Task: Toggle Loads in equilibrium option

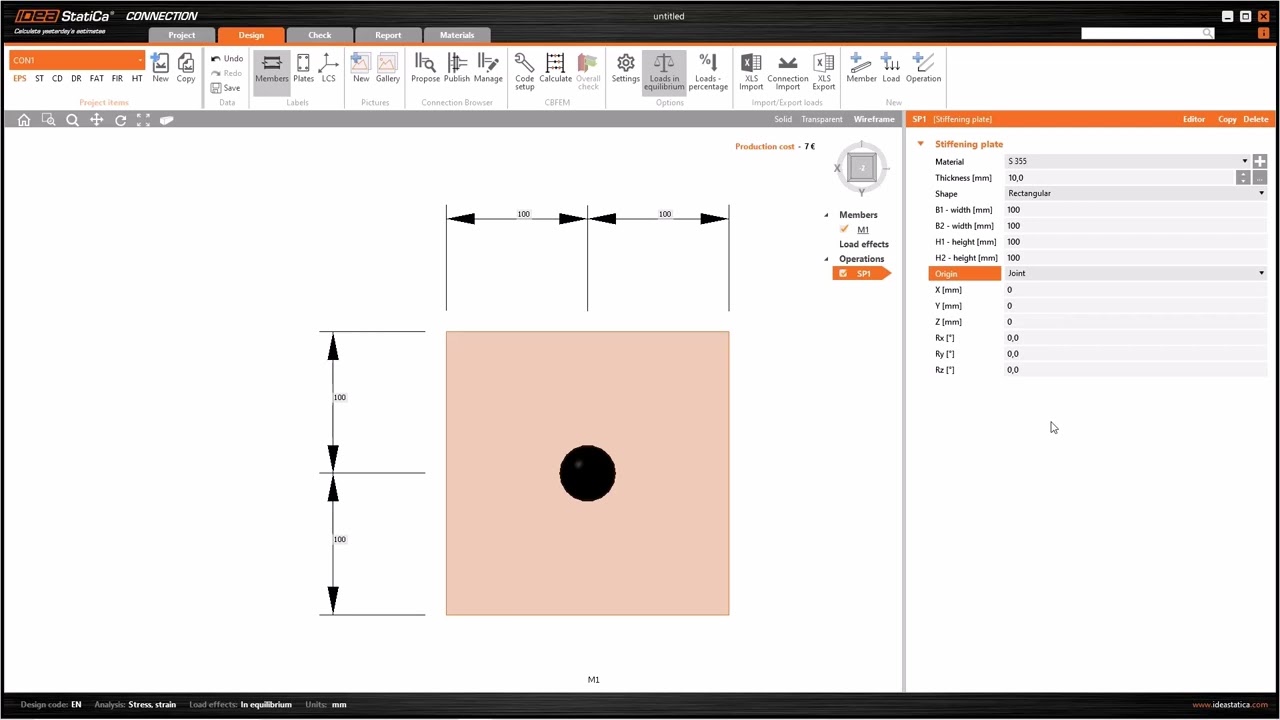Action: 664,71
